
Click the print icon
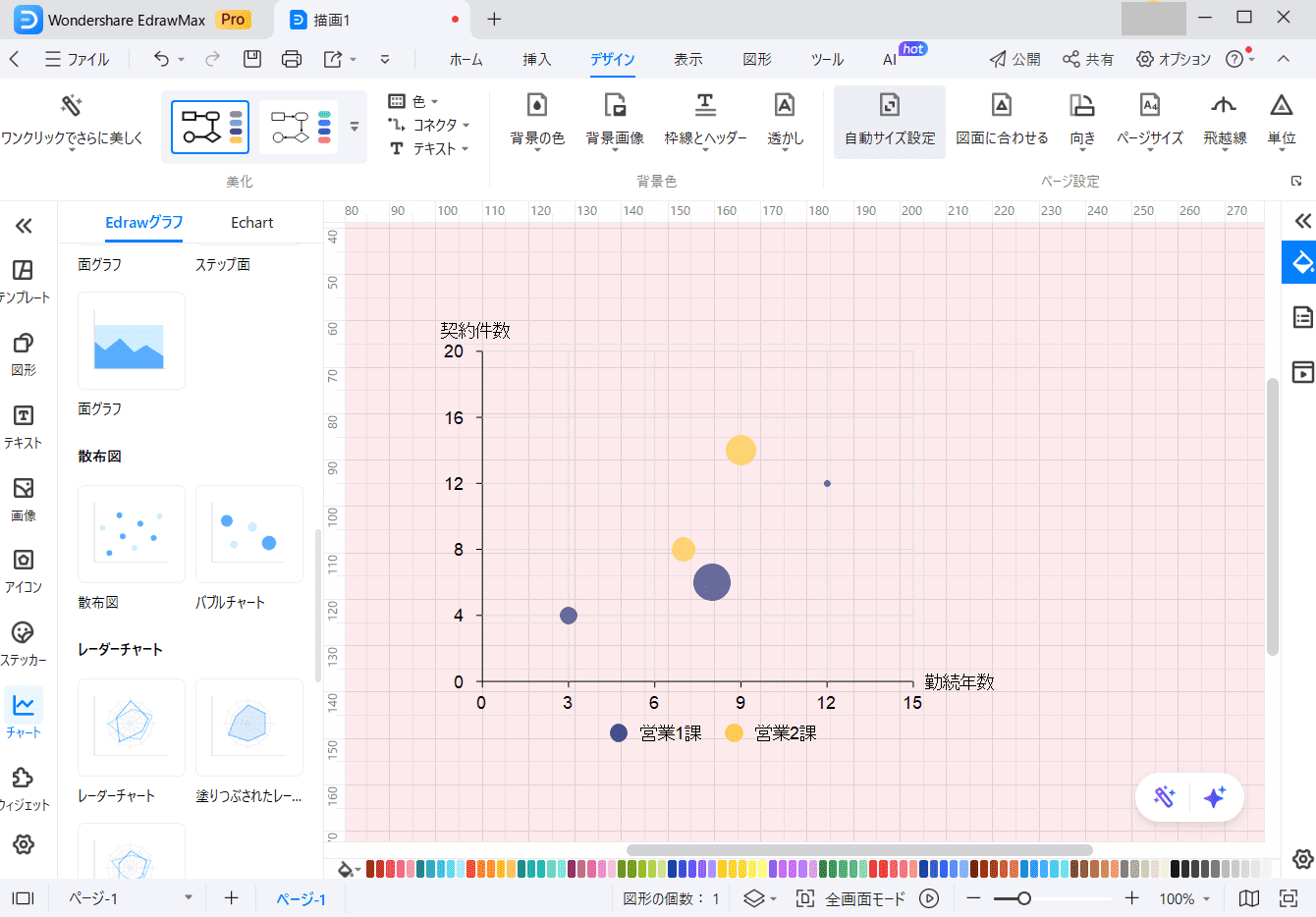point(292,59)
